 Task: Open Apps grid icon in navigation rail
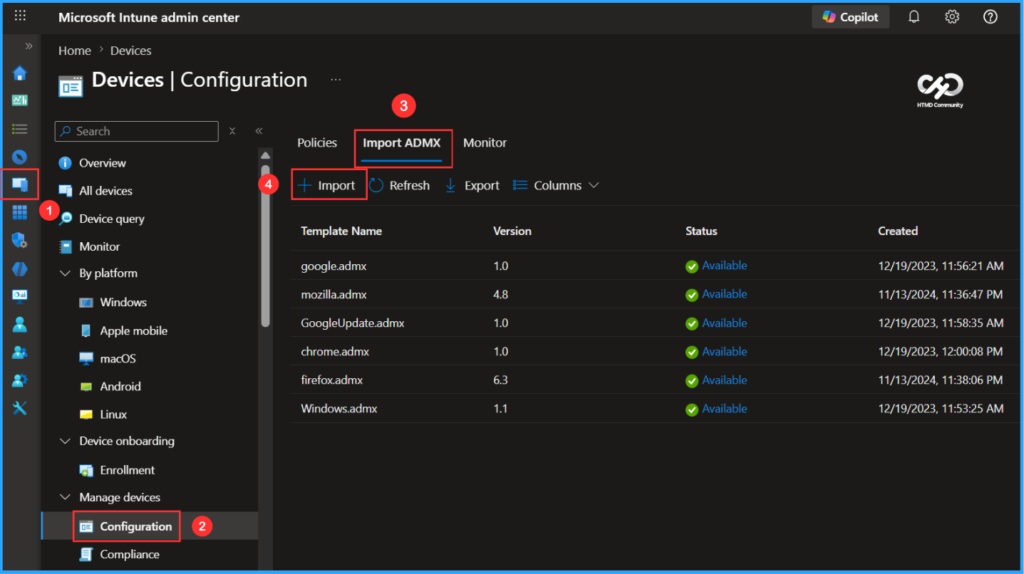pyautogui.click(x=20, y=212)
